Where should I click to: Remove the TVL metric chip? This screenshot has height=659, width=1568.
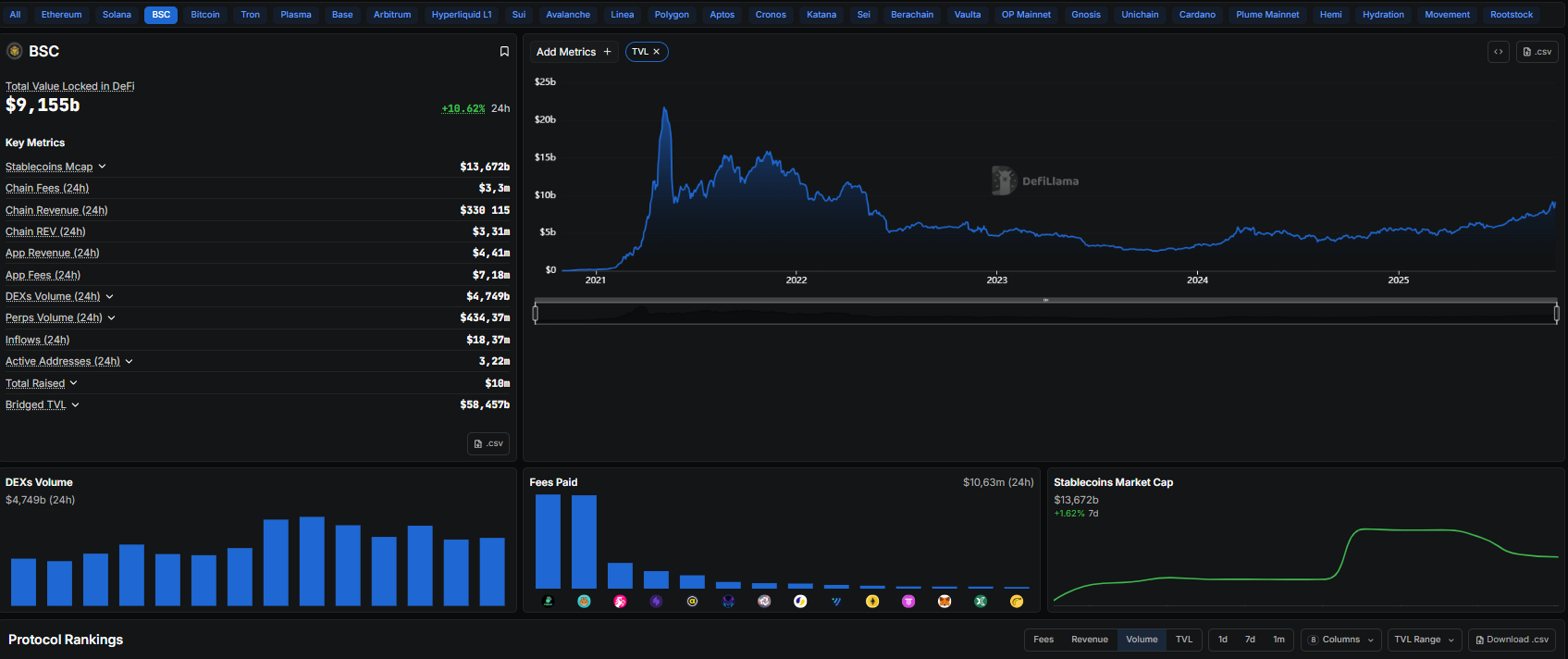click(657, 52)
